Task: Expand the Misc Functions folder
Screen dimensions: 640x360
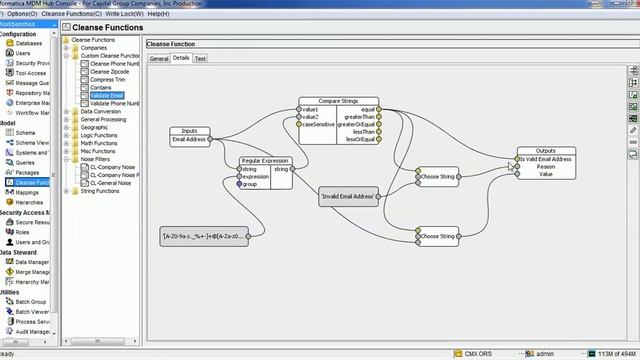Action: click(x=66, y=151)
